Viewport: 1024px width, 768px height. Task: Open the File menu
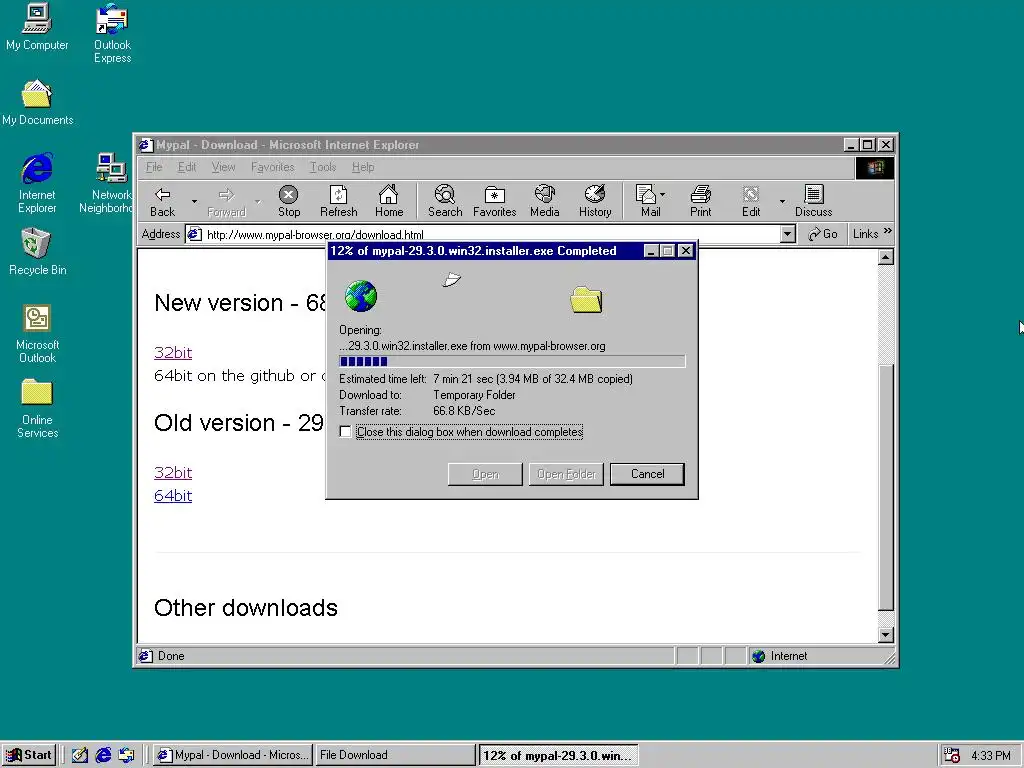154,167
